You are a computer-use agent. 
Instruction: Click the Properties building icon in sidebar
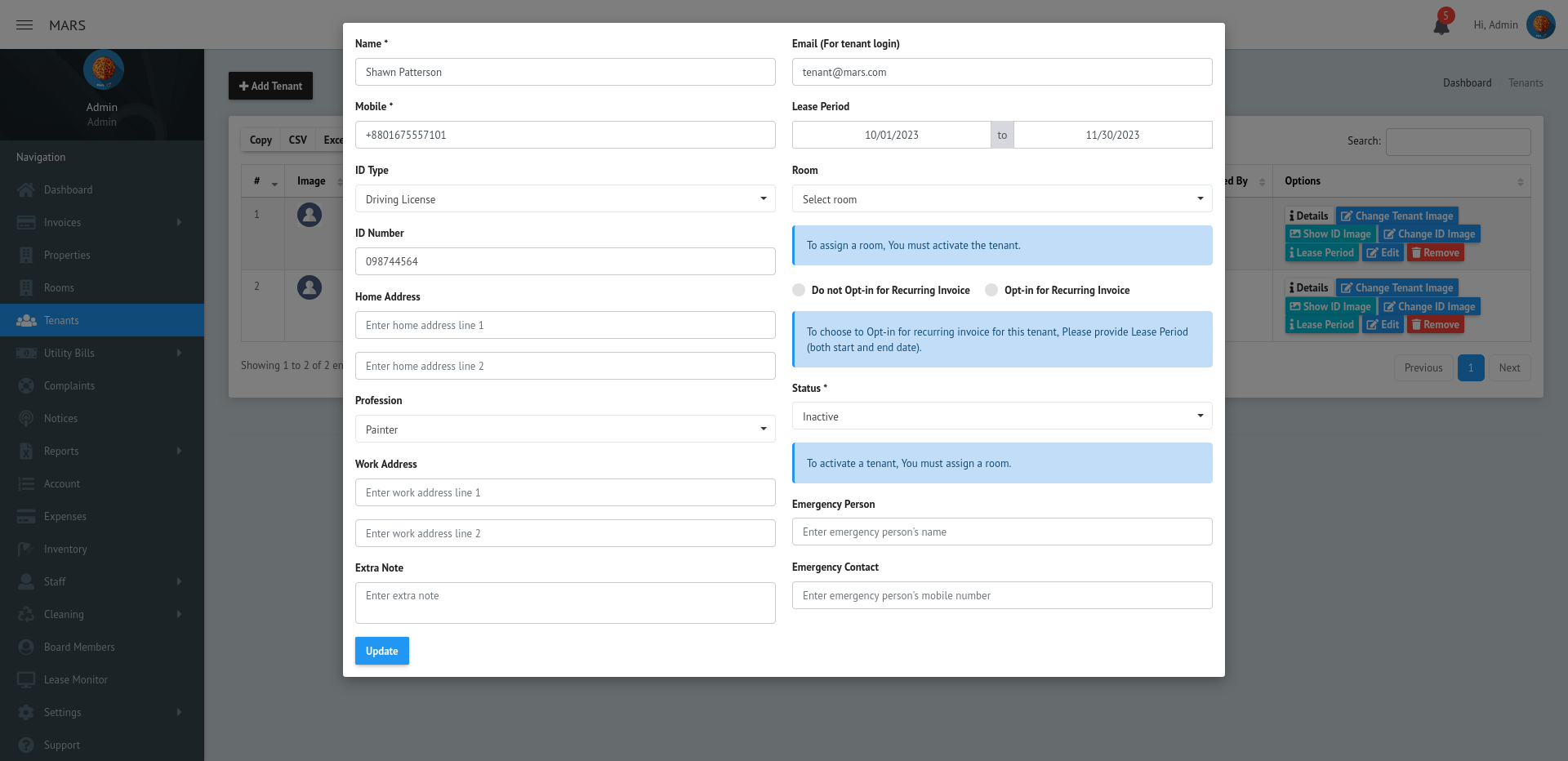point(26,256)
